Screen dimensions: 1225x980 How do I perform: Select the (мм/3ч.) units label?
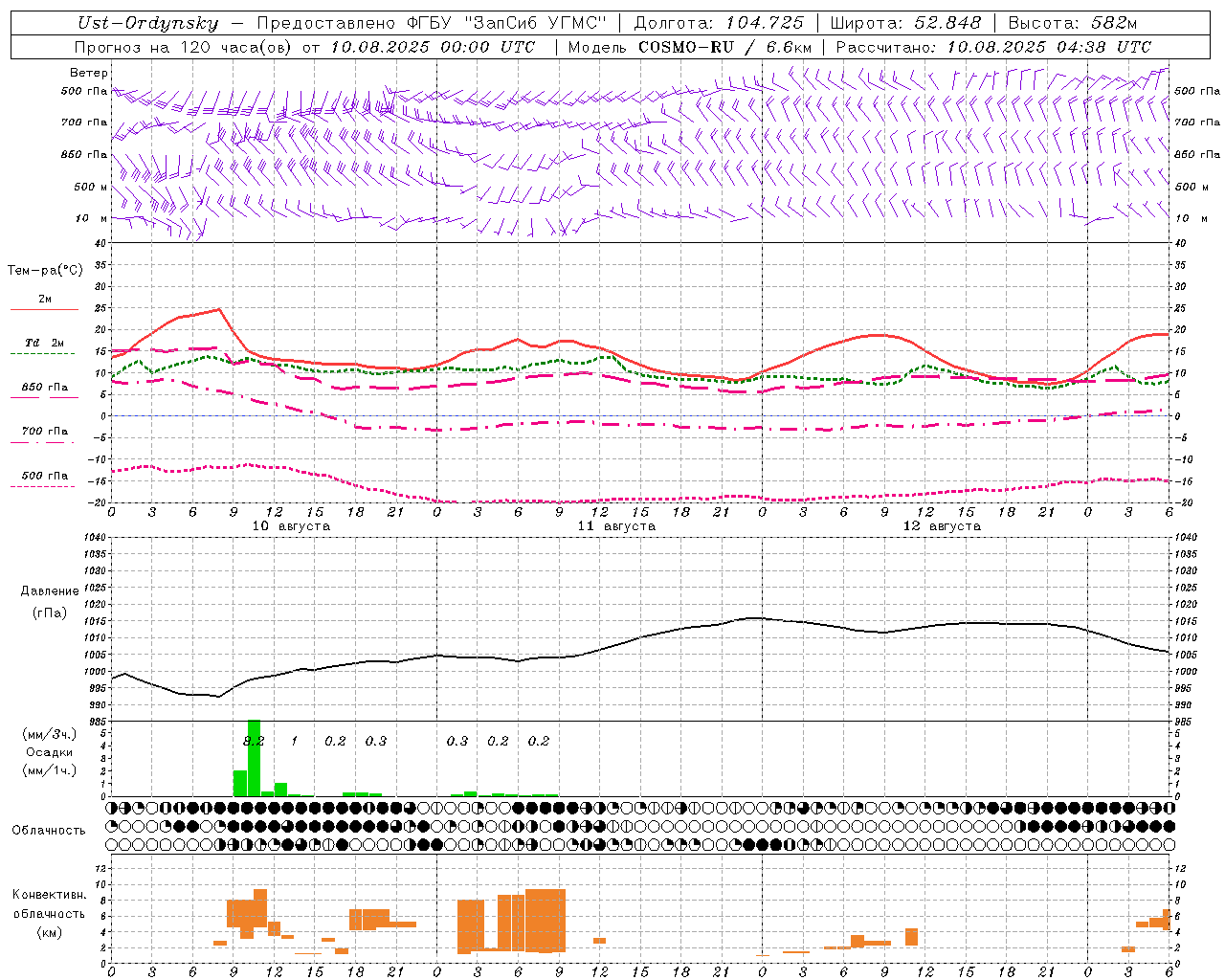point(49,734)
